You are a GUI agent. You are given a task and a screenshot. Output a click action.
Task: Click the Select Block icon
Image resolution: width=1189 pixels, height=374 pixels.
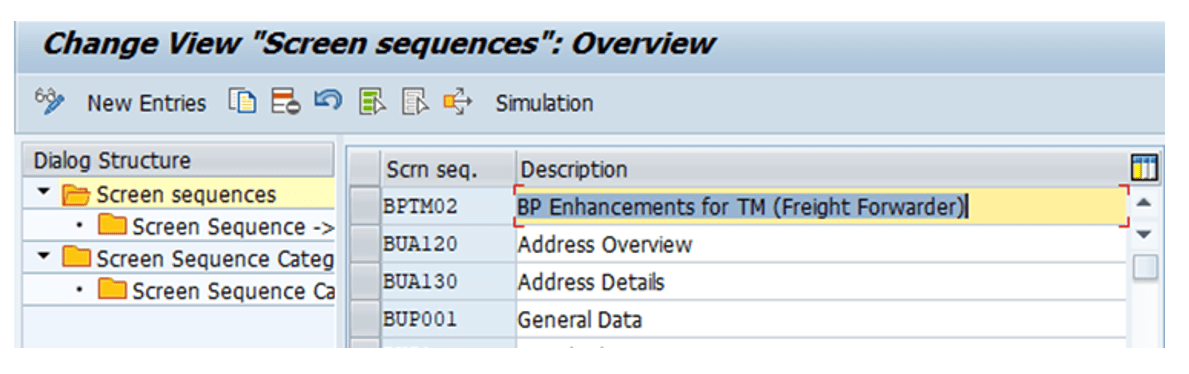pyautogui.click(x=416, y=102)
